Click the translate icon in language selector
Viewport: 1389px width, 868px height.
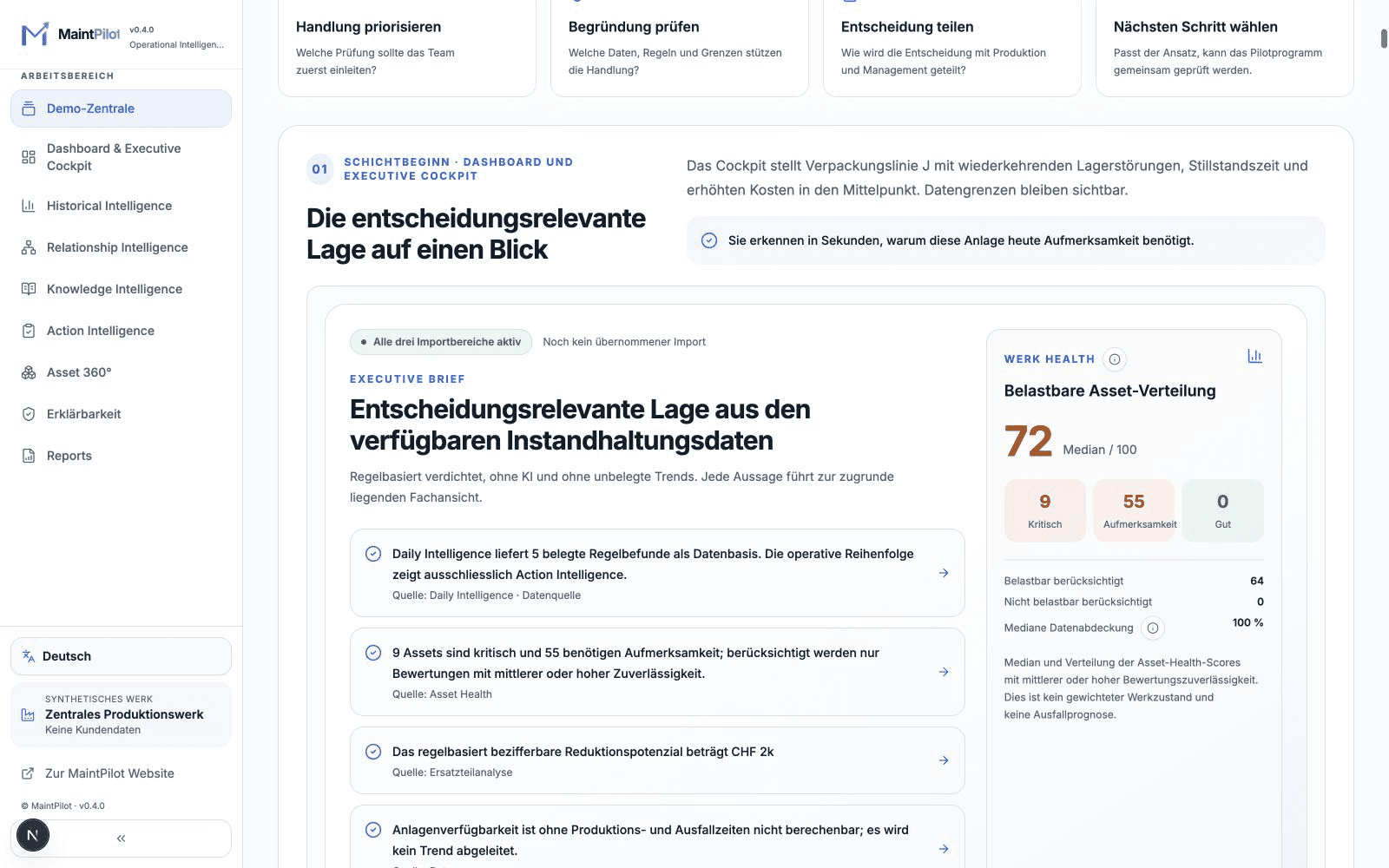(x=29, y=656)
